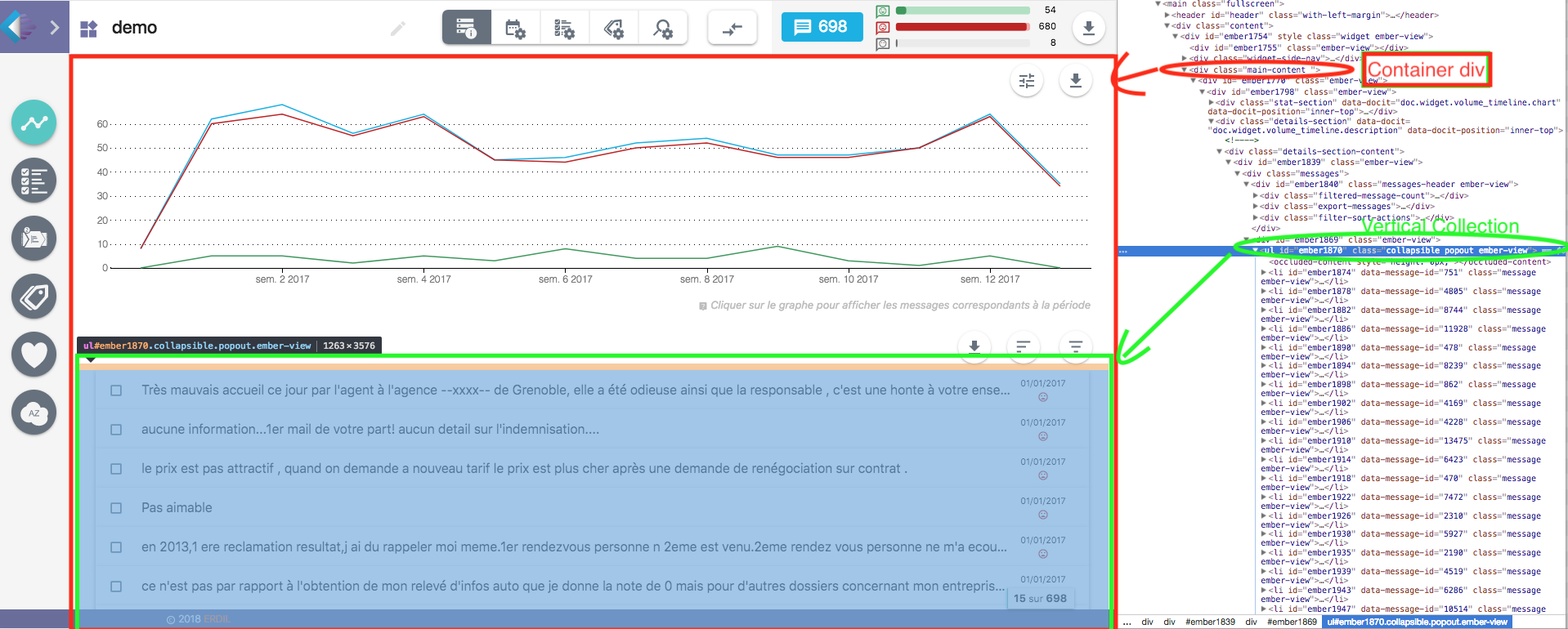Download the timeline chart
This screenshot has width=1568, height=629.
tap(1076, 80)
